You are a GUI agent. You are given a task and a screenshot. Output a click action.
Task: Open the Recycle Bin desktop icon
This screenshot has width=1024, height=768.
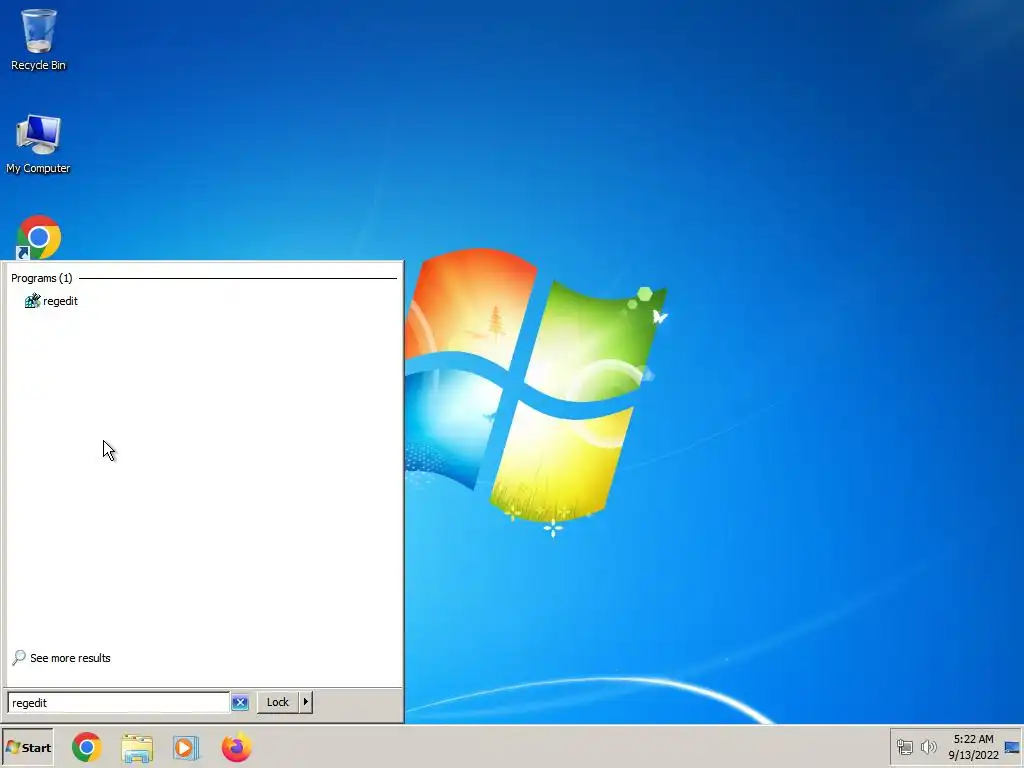tap(39, 40)
